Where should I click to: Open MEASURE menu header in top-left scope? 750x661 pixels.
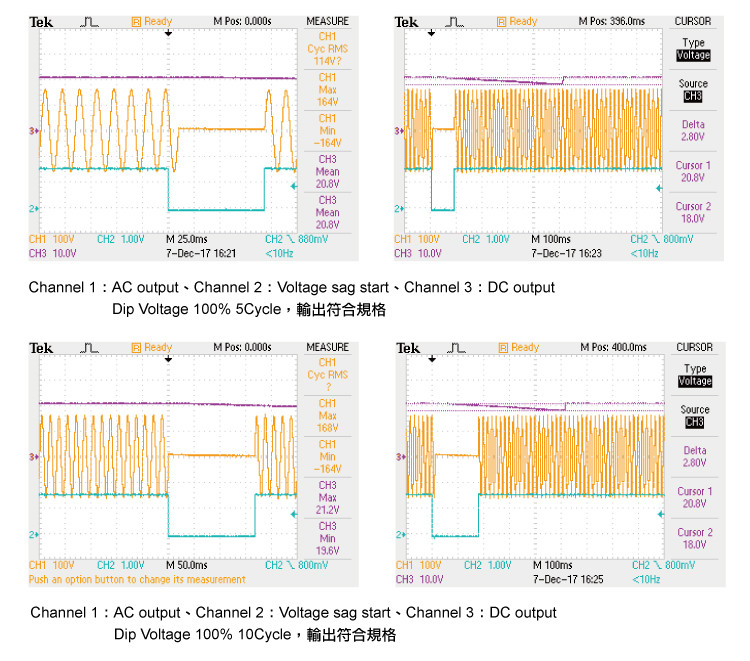coord(326,21)
